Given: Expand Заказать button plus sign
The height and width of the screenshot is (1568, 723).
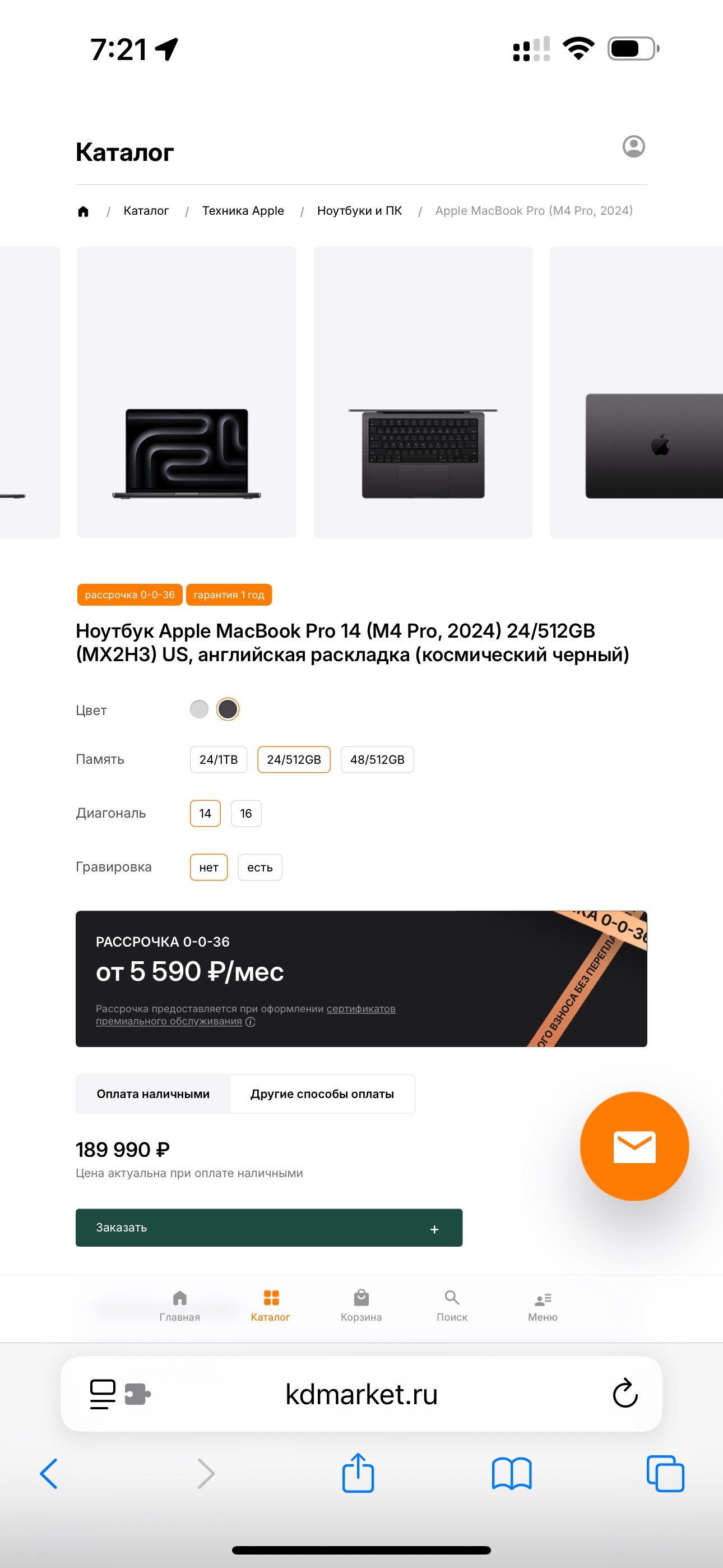Looking at the screenshot, I should (434, 1230).
